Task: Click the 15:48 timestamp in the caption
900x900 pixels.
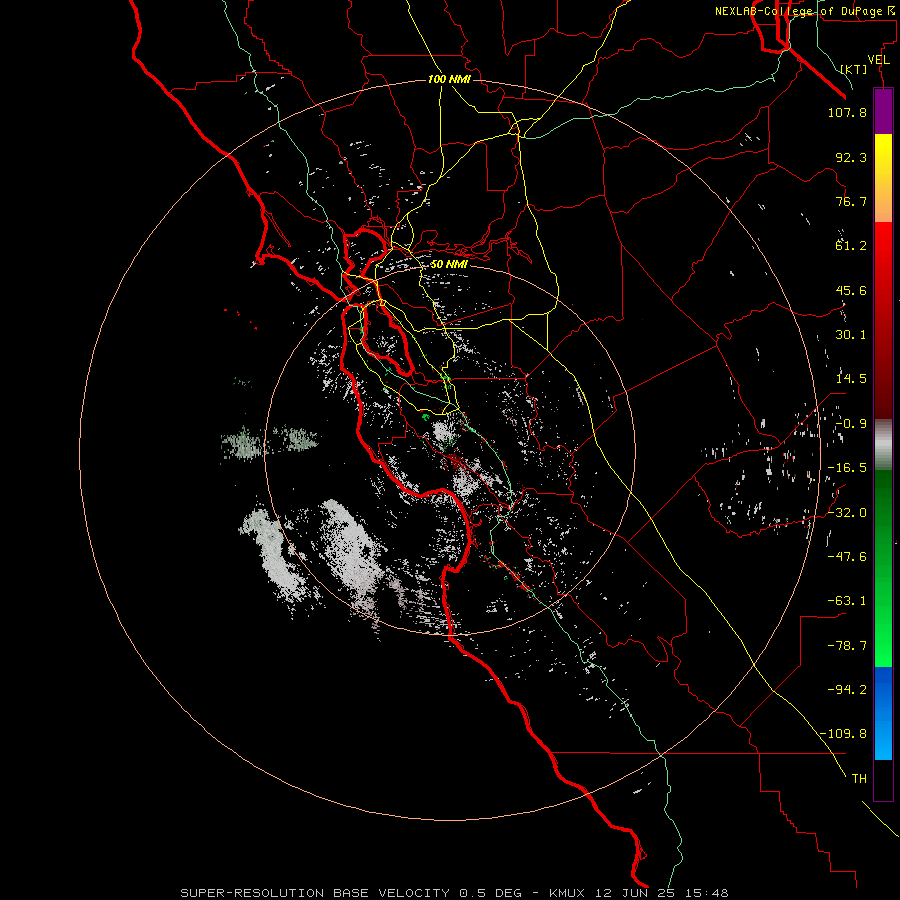Action: click(x=705, y=893)
